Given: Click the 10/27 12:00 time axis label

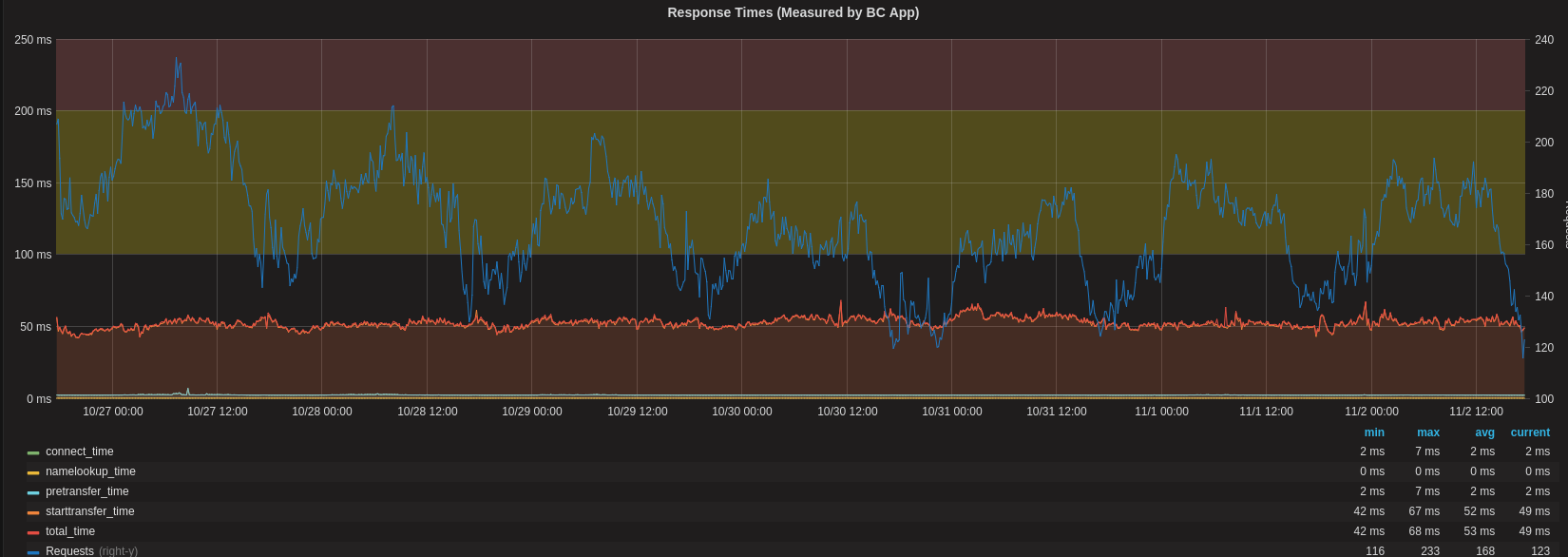Looking at the screenshot, I should point(218,412).
